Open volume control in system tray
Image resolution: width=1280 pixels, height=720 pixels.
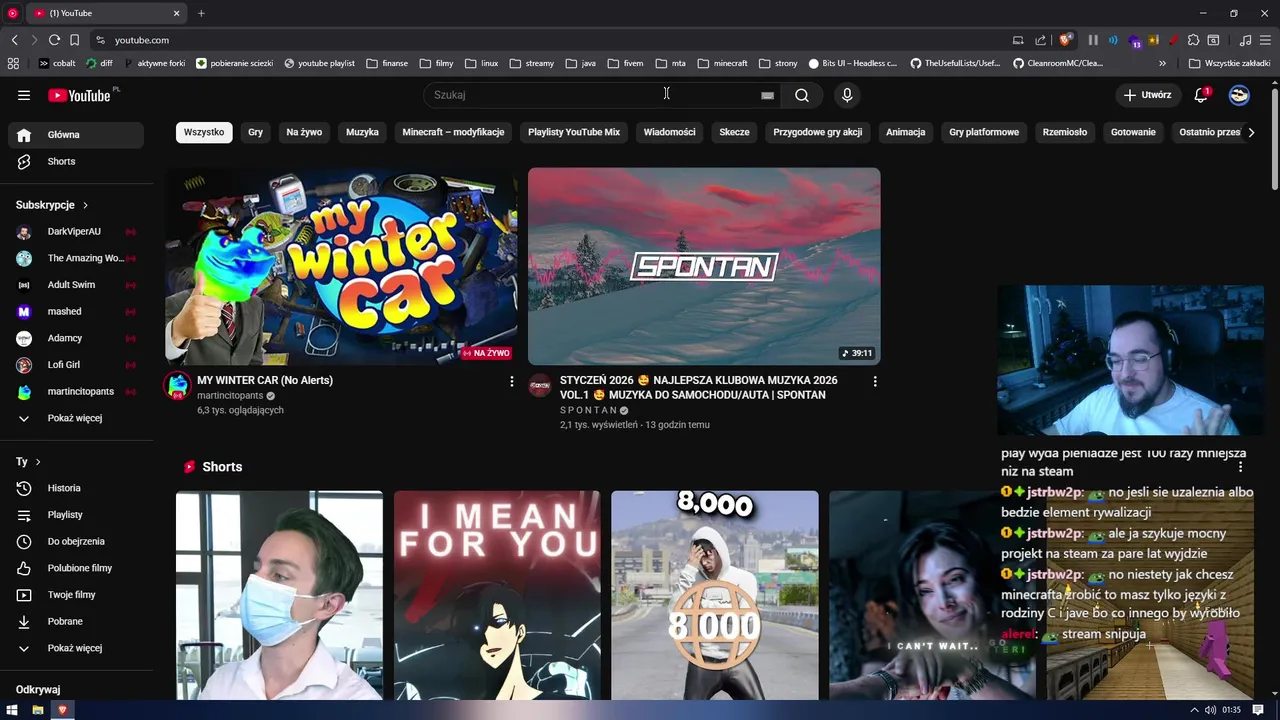1210,710
